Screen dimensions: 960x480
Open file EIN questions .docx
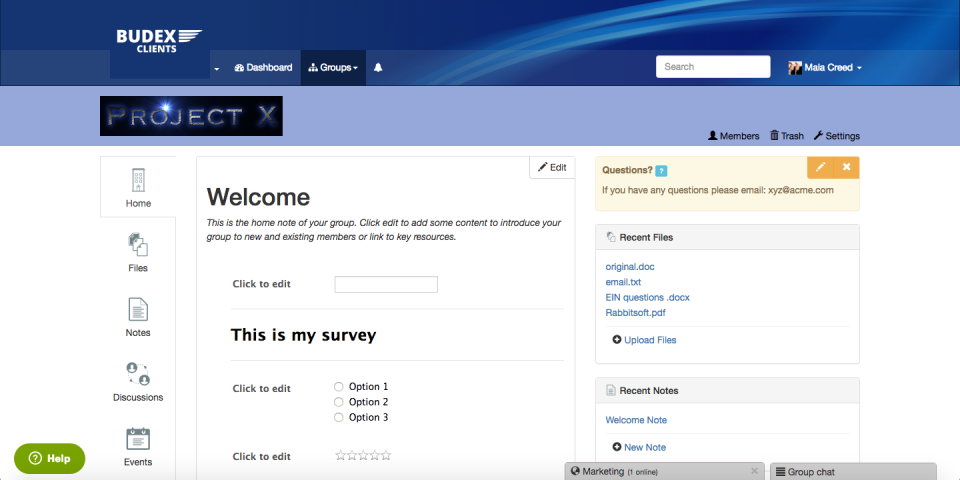tap(648, 298)
